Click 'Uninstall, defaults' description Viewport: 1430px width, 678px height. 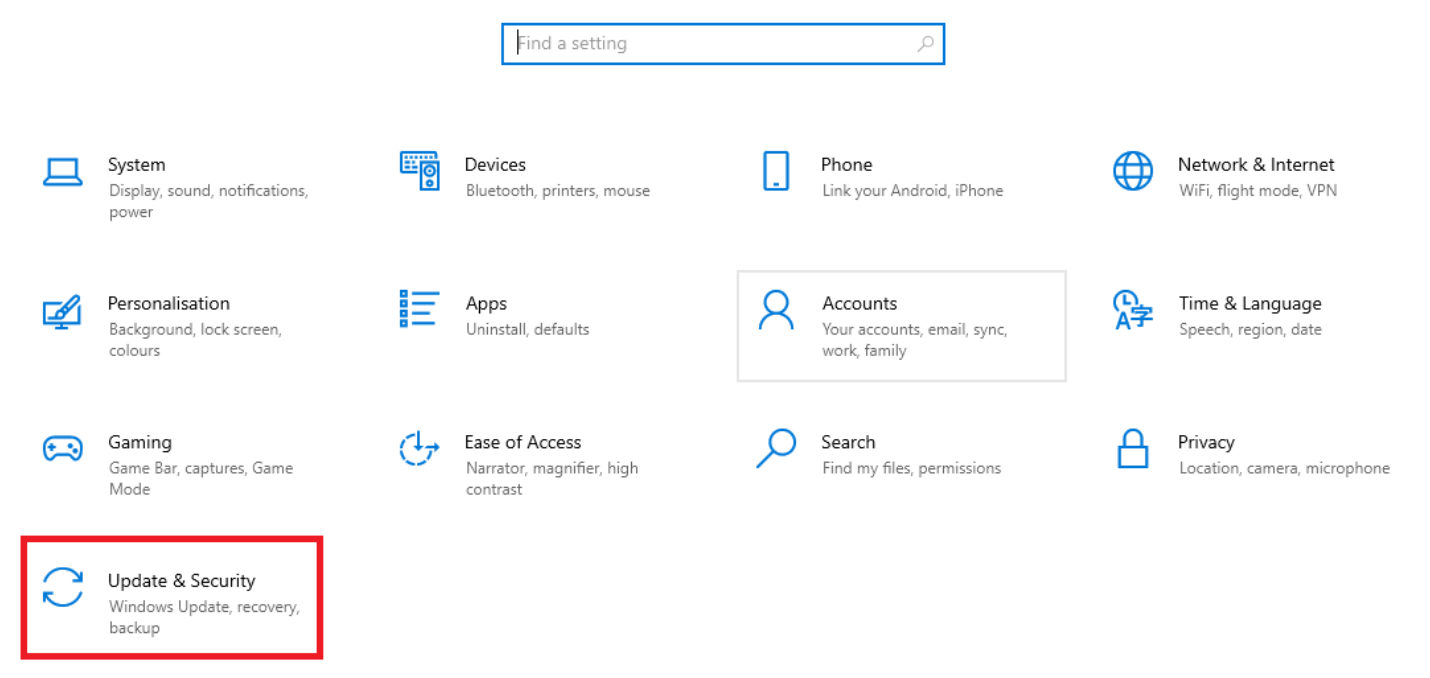click(x=527, y=329)
